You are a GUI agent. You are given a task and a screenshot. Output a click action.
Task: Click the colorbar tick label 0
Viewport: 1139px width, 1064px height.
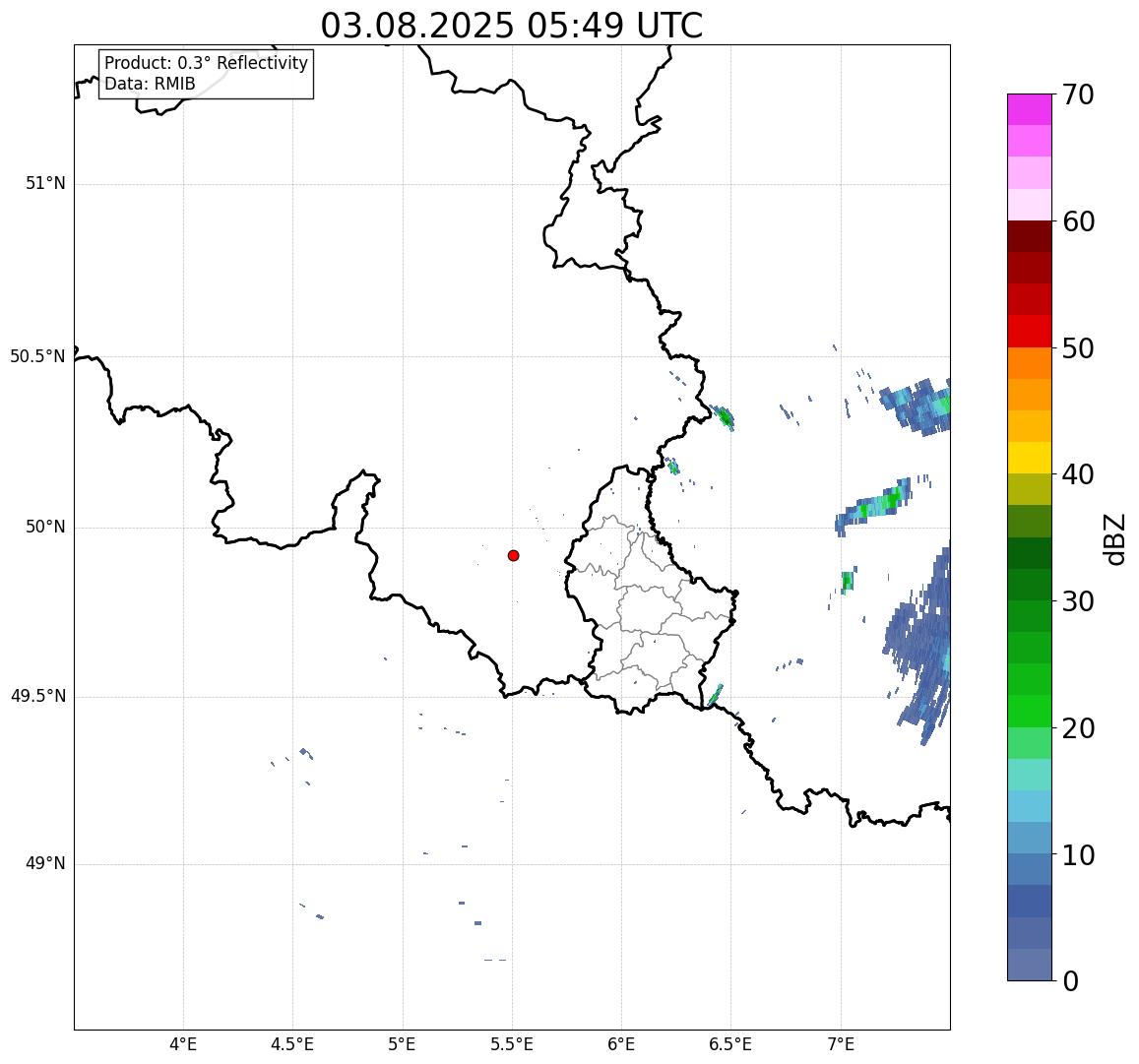tap(1071, 982)
